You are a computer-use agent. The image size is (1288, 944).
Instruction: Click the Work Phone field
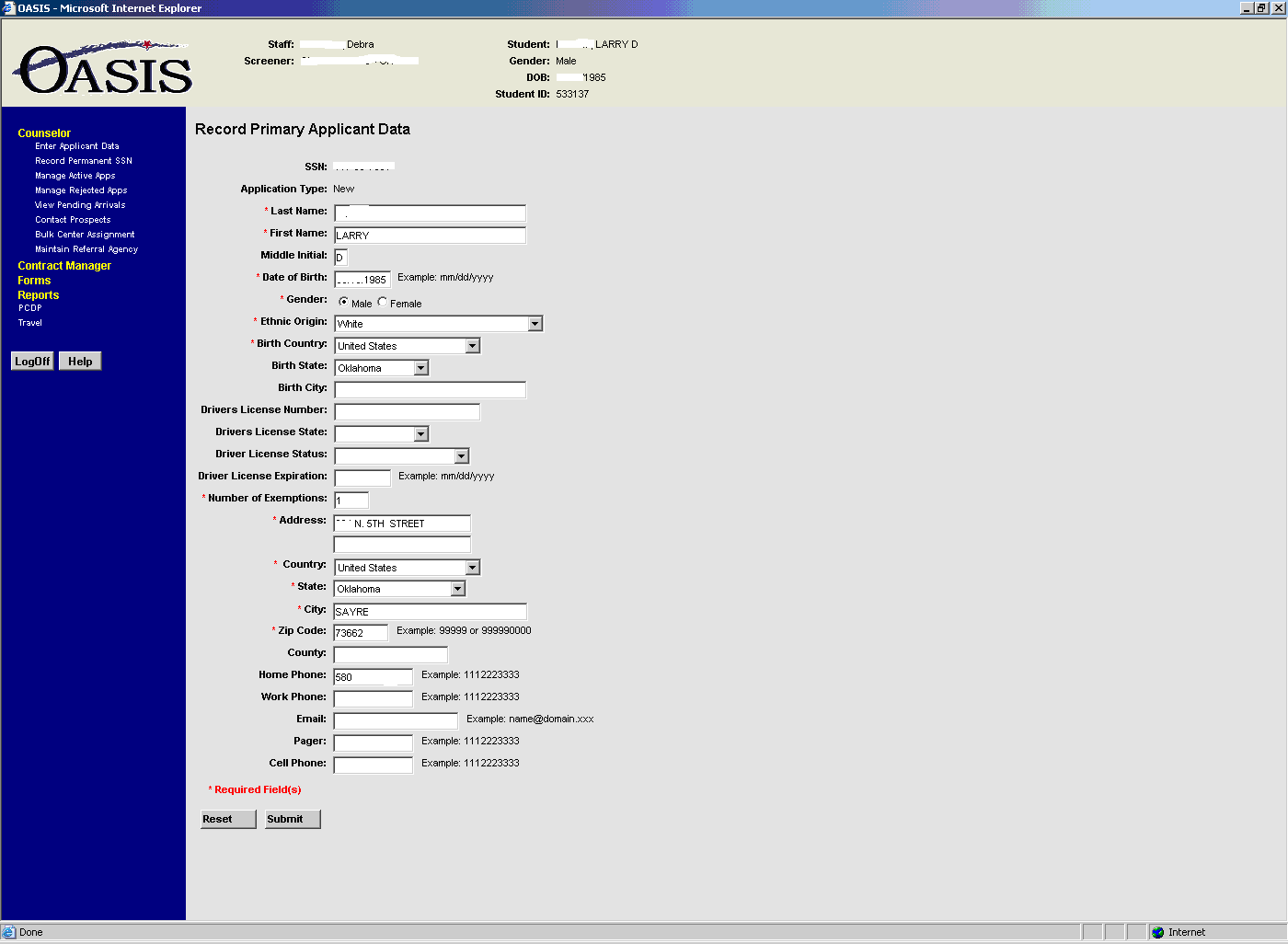tap(374, 699)
